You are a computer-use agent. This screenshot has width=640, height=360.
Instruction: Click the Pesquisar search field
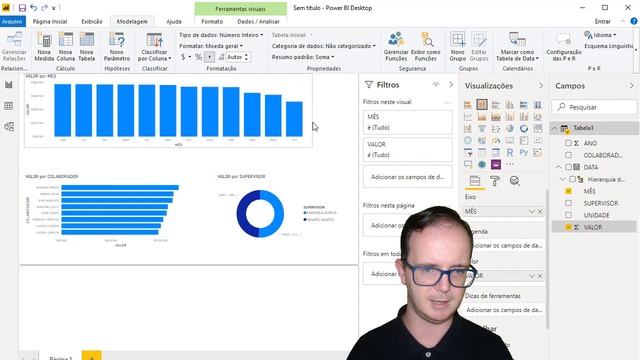pyautogui.click(x=594, y=107)
